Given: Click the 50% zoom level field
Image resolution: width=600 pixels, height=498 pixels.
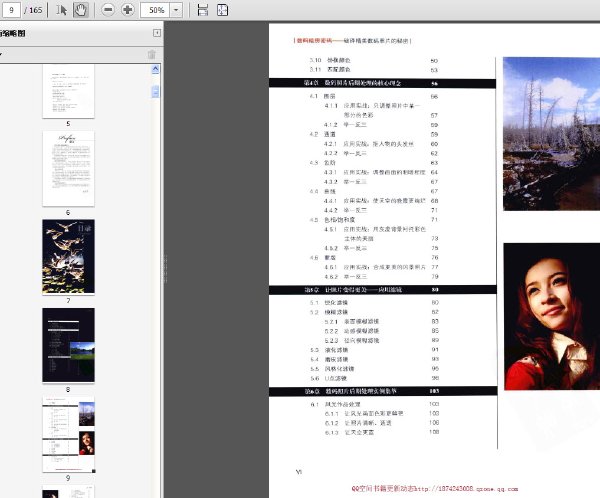Looking at the screenshot, I should [x=155, y=10].
